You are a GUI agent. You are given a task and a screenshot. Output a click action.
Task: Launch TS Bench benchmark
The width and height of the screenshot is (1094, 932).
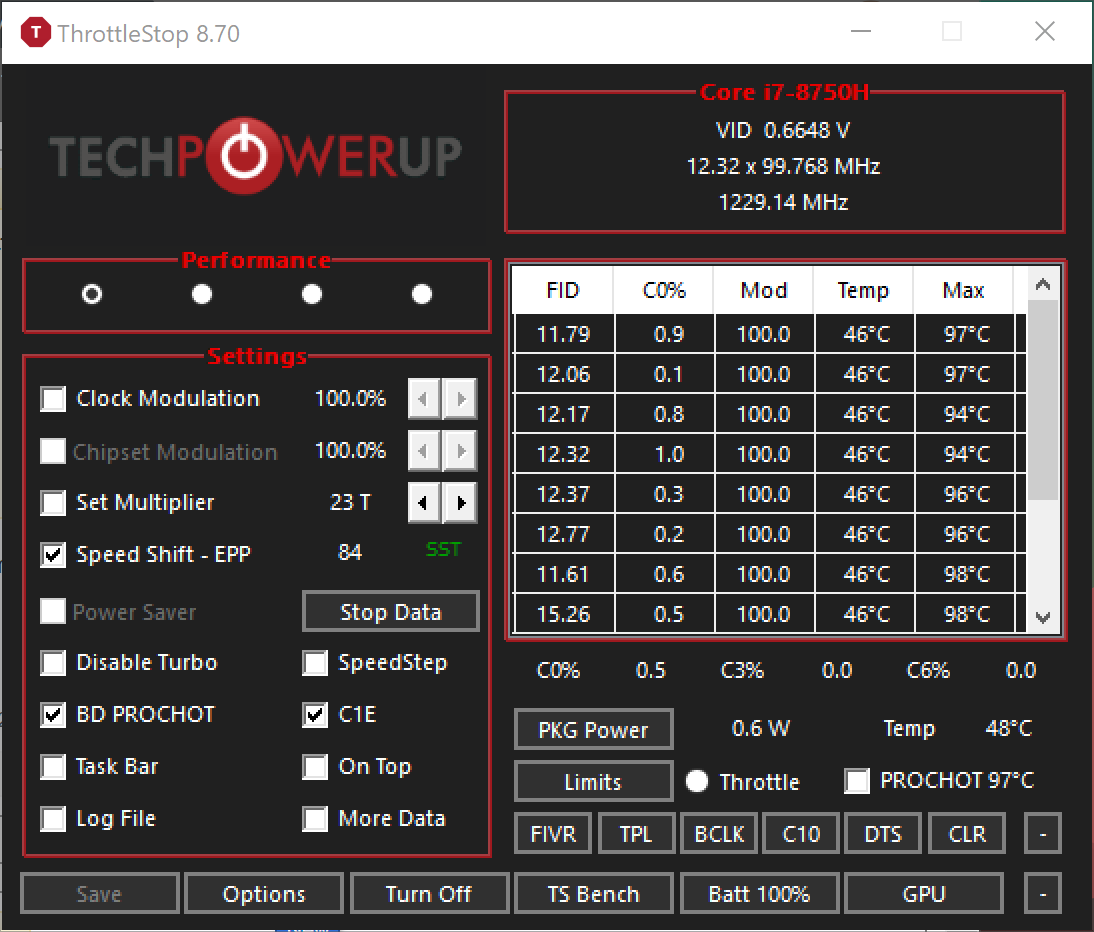click(x=593, y=894)
